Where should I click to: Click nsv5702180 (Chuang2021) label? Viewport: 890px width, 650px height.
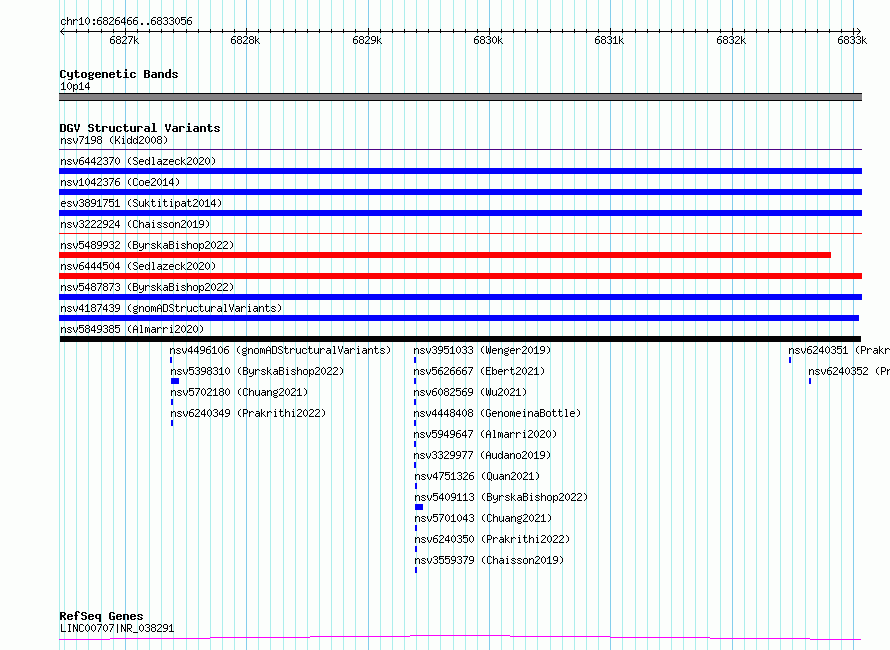point(239,392)
